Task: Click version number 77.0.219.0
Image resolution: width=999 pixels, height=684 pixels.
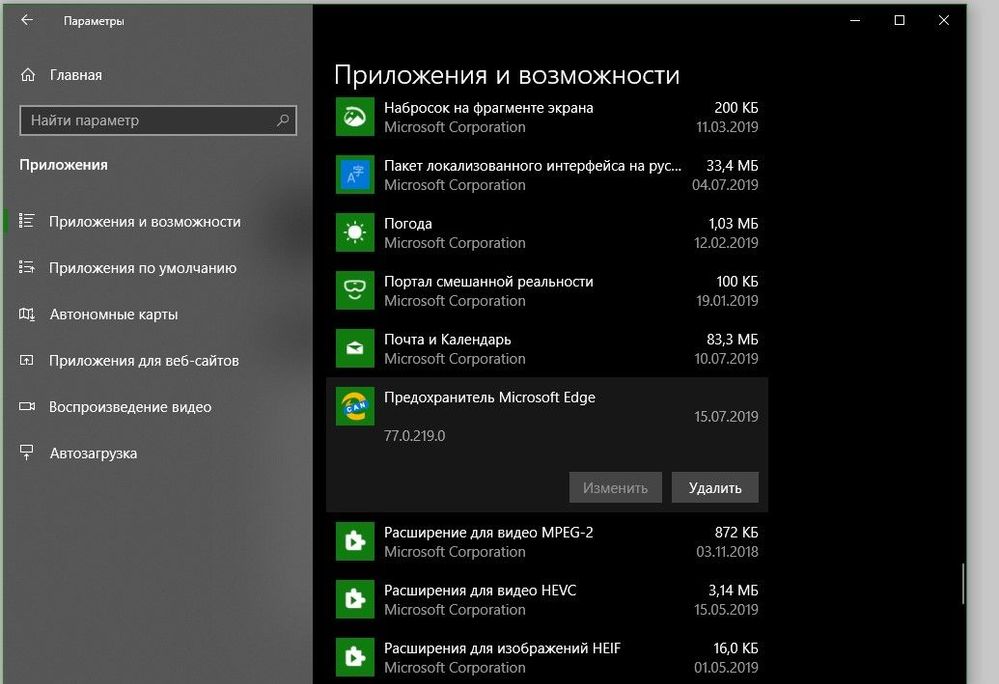Action: [415, 436]
